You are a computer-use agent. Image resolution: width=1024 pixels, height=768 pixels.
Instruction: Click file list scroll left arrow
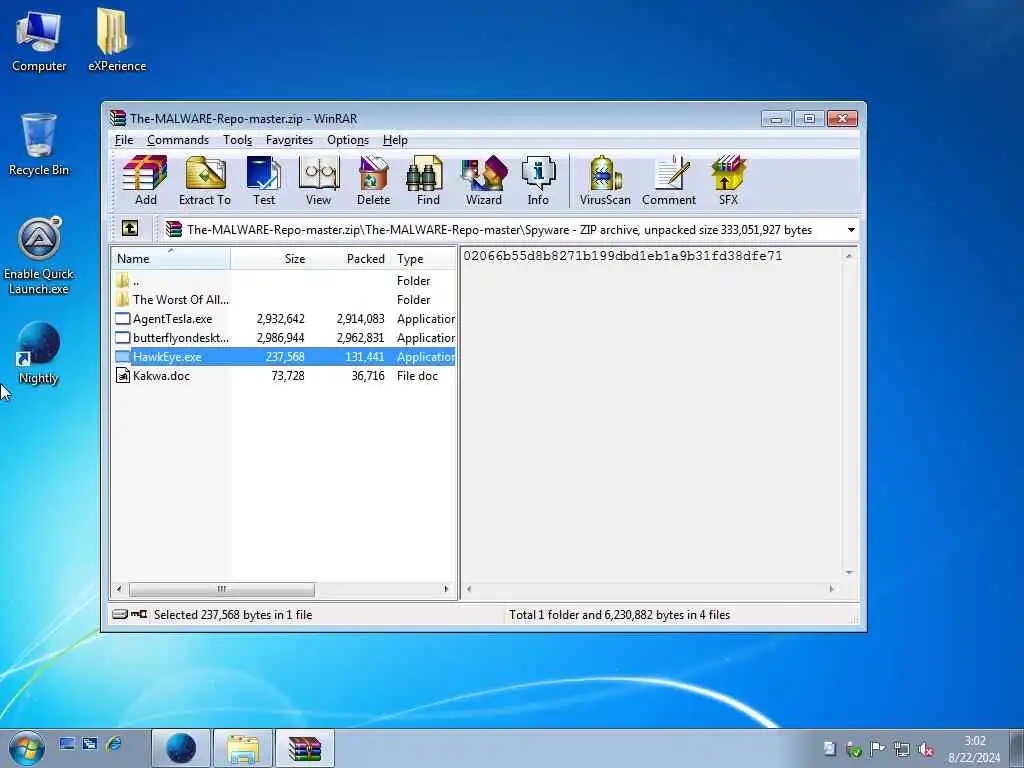(119, 589)
